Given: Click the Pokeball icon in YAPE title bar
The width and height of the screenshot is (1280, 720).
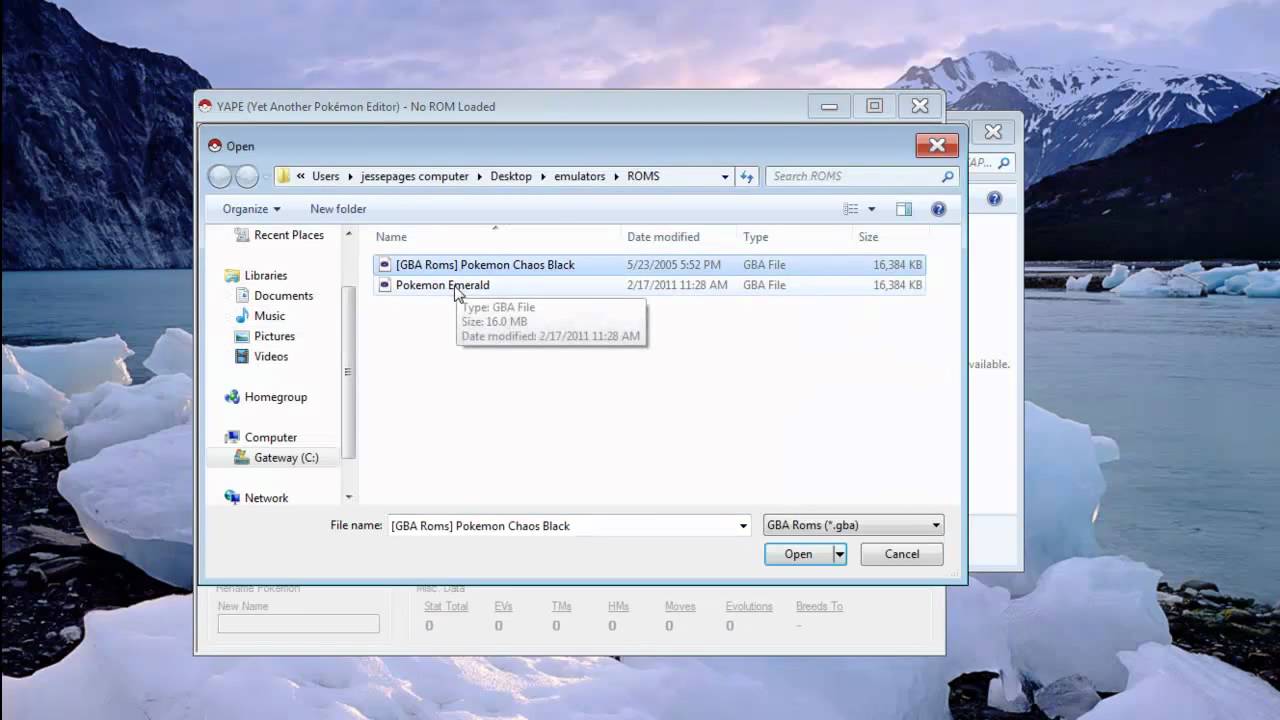Looking at the screenshot, I should point(206,107).
